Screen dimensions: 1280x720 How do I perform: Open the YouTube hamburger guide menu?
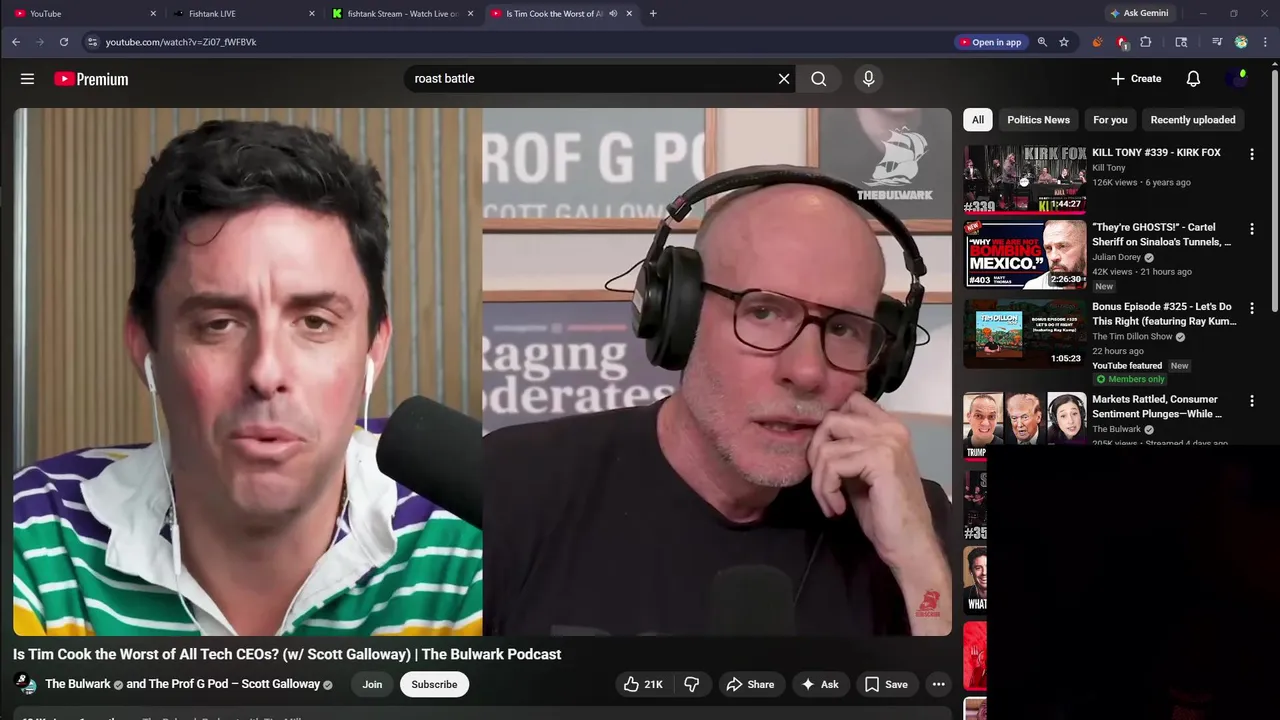(x=27, y=79)
